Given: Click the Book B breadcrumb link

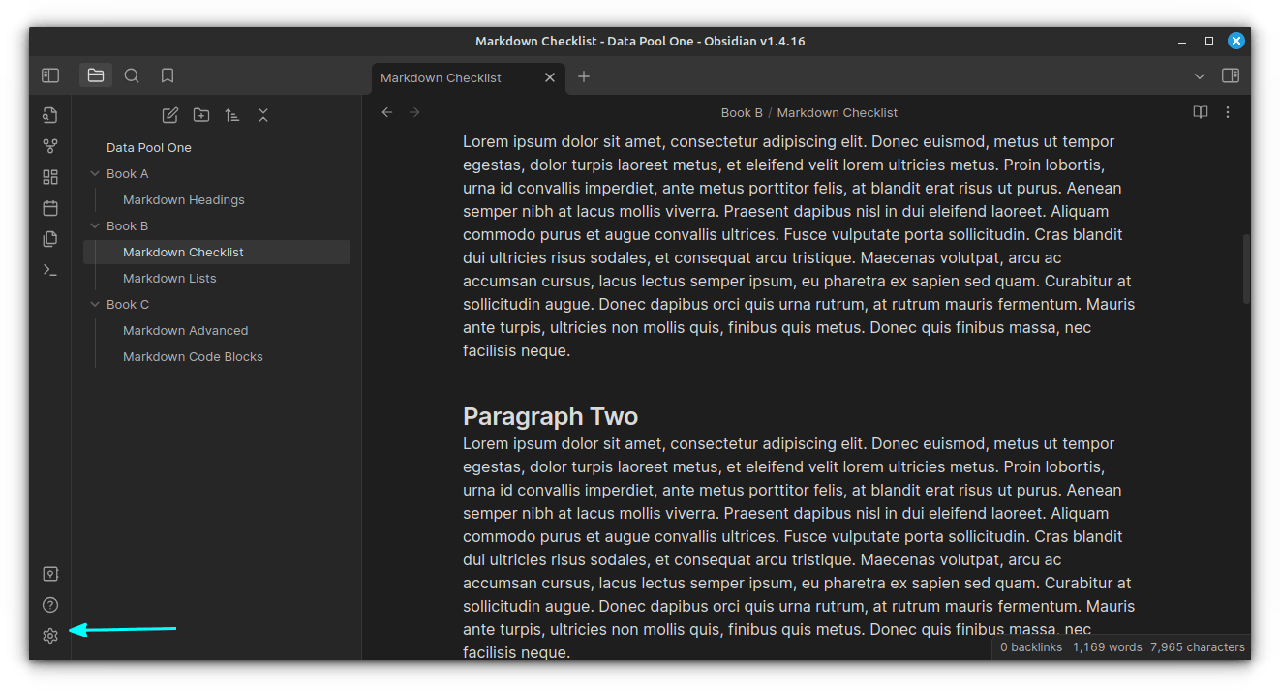Looking at the screenshot, I should point(741,112).
